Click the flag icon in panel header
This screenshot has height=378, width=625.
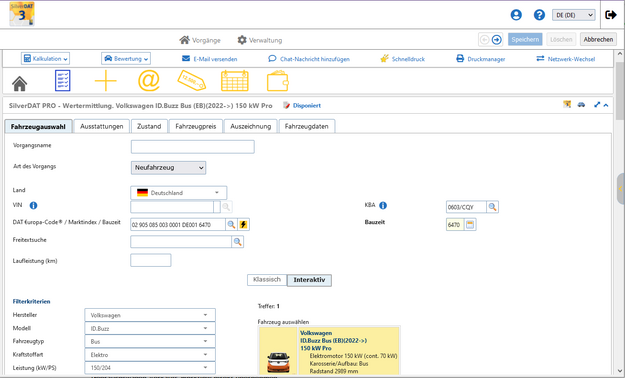(x=567, y=104)
